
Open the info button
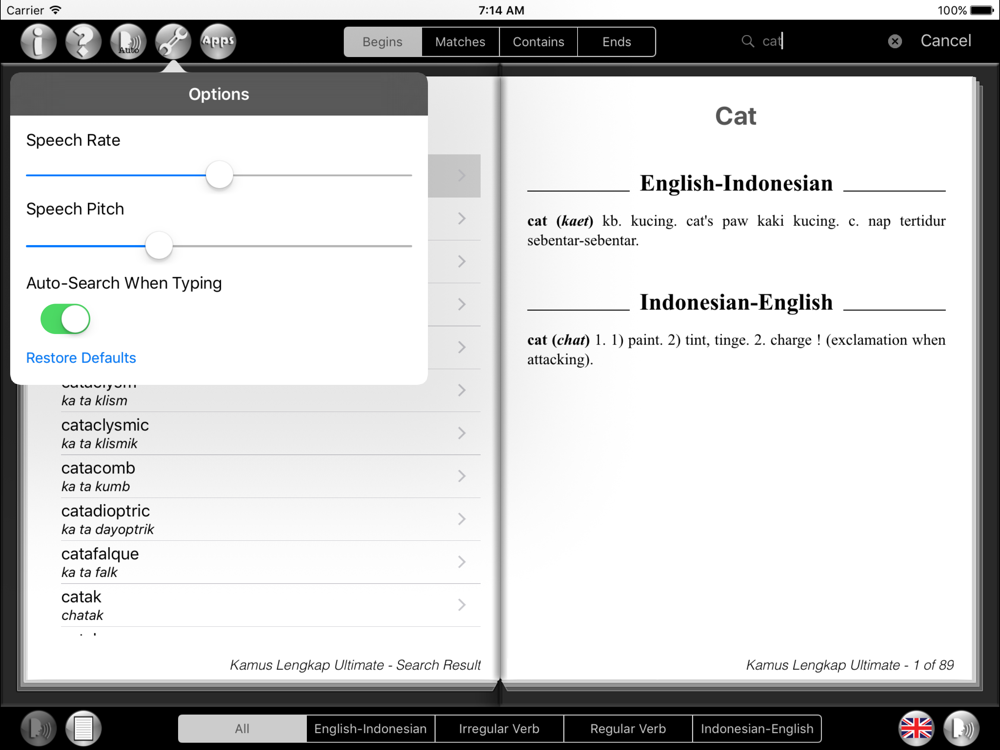[x=38, y=42]
